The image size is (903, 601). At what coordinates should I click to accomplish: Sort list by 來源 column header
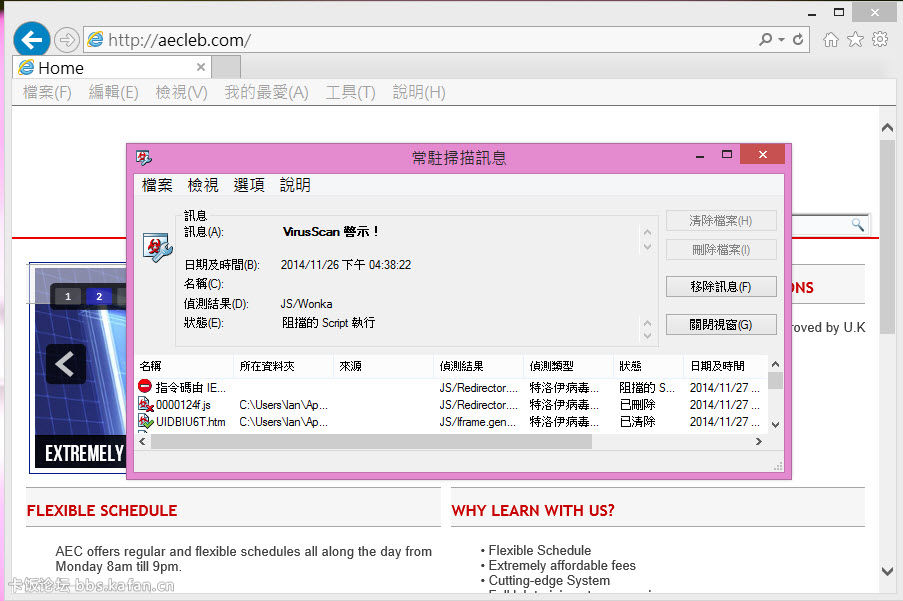[384, 366]
